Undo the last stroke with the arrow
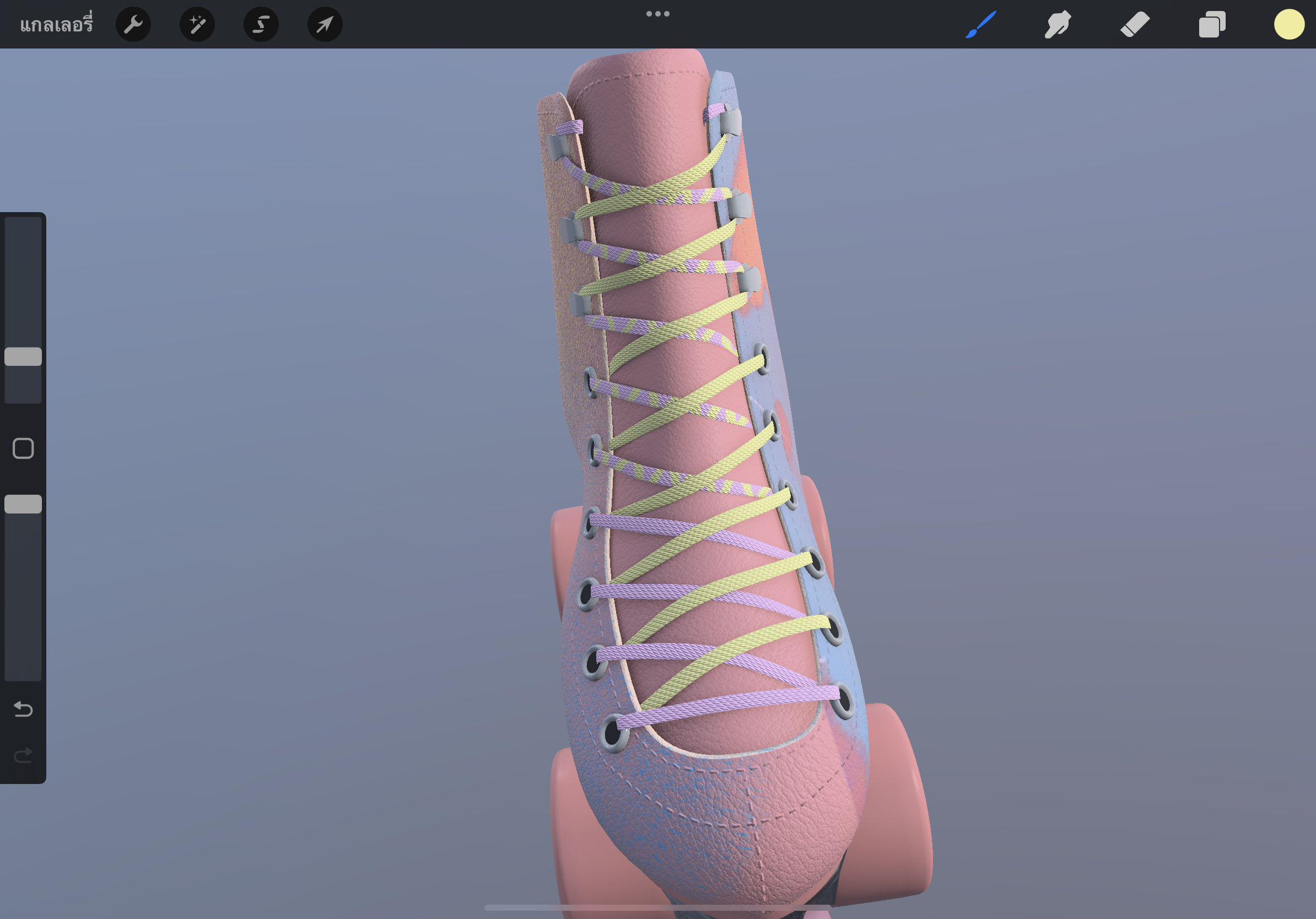 tap(23, 709)
